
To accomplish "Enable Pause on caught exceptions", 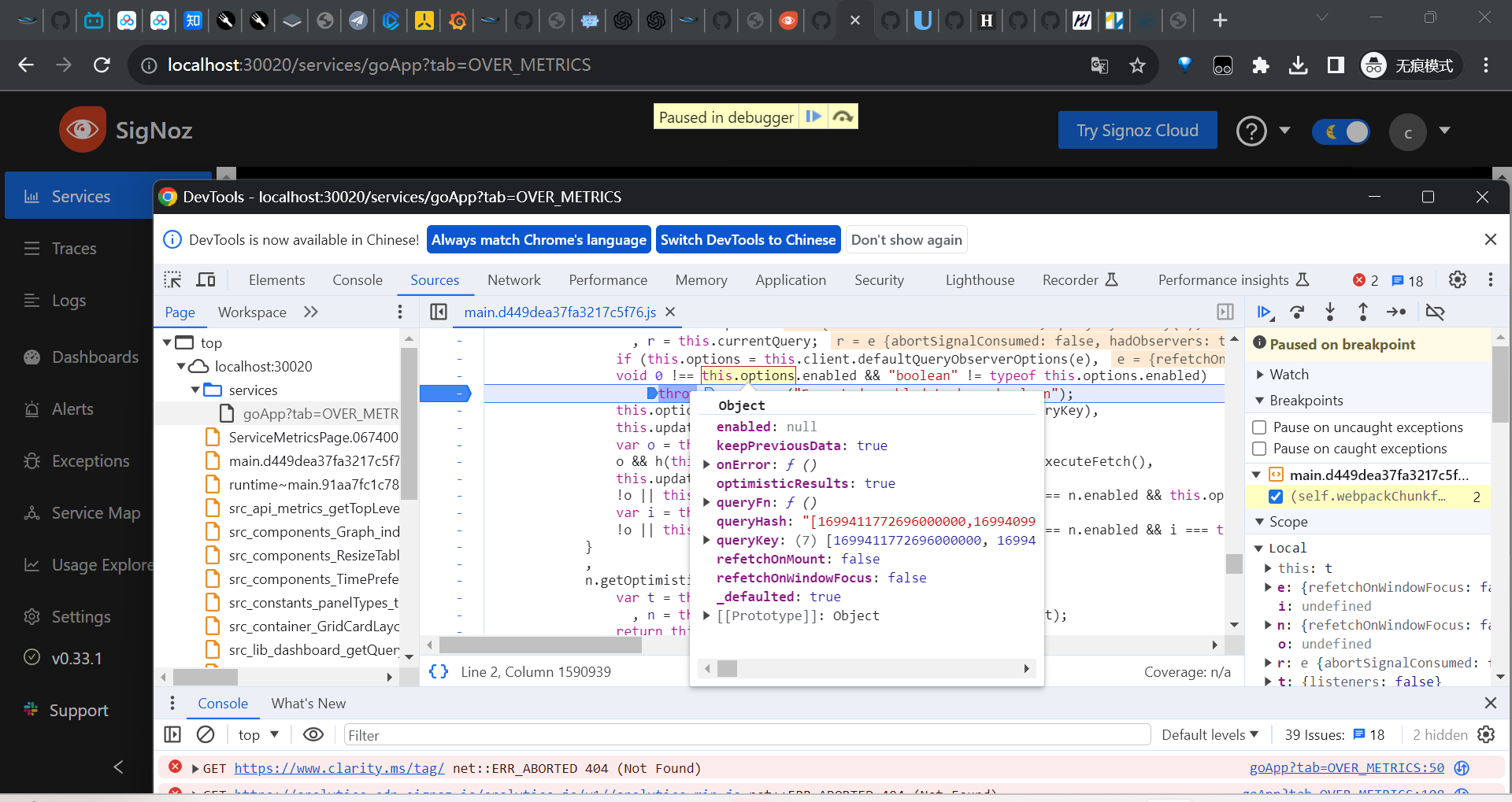I will 1261,449.
